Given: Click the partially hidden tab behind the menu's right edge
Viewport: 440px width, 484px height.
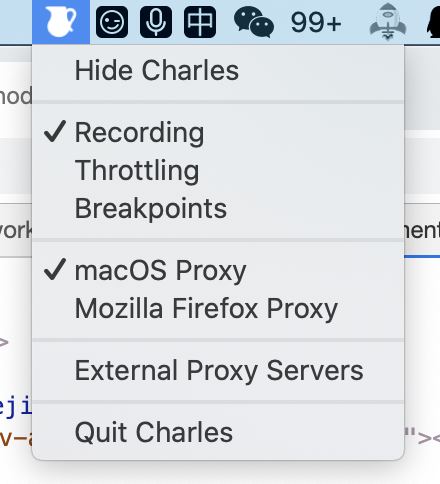Looking at the screenshot, I should click(422, 230).
